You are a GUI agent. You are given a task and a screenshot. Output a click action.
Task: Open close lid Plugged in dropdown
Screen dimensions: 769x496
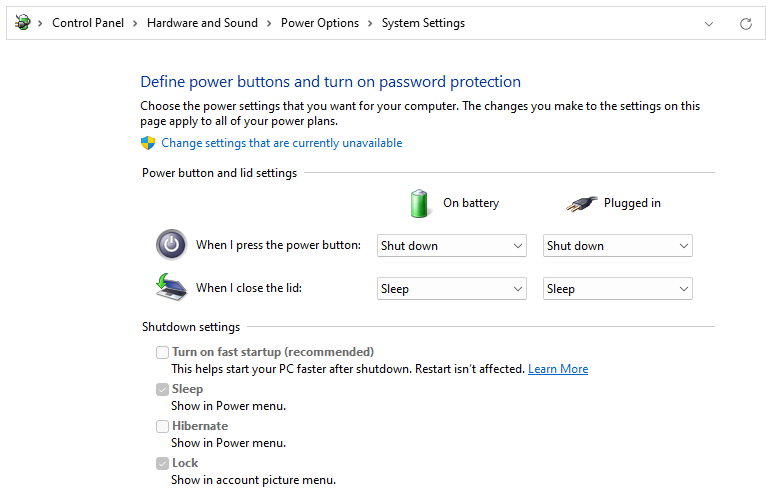pos(617,289)
